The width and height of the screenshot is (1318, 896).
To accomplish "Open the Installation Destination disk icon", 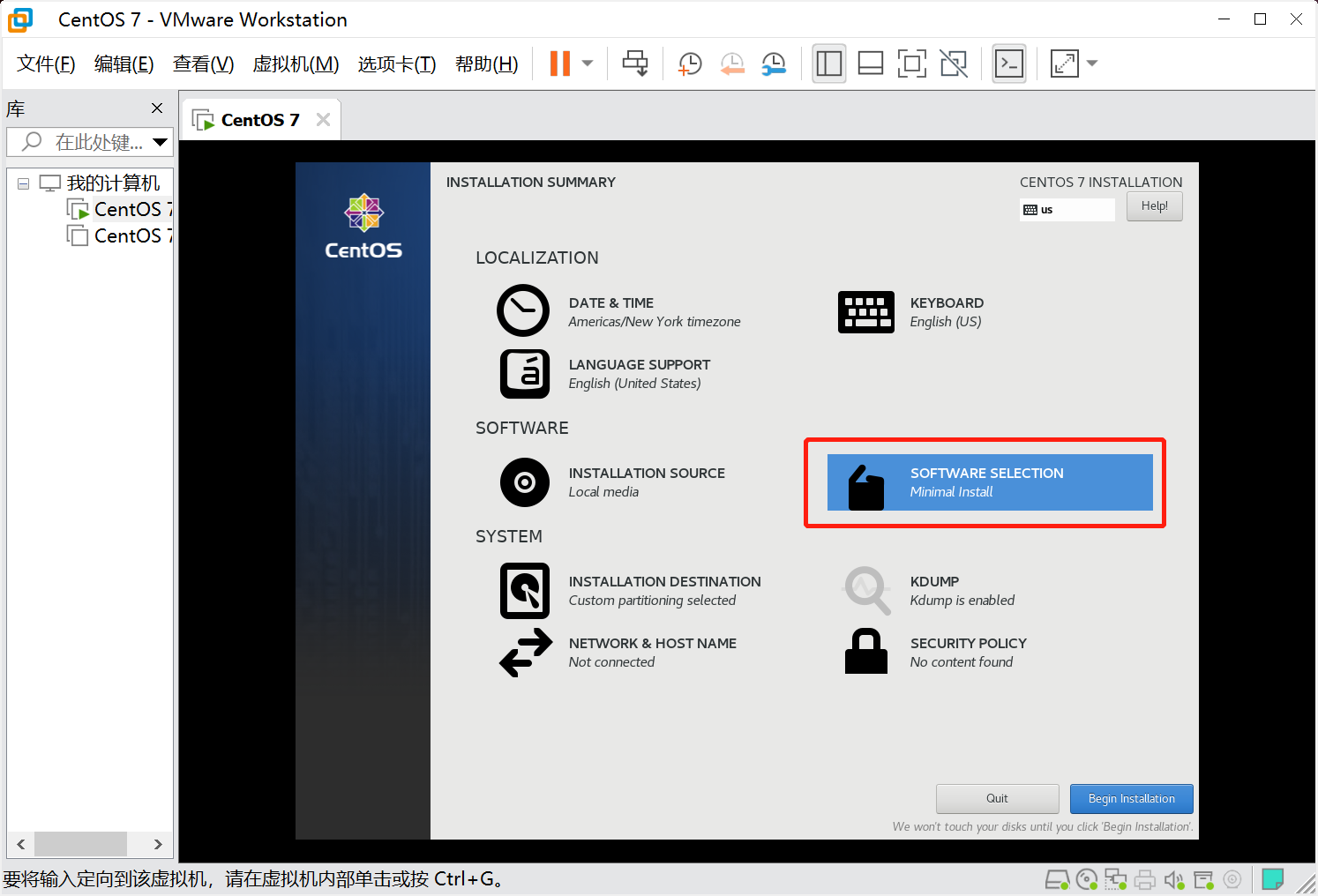I will [x=525, y=591].
